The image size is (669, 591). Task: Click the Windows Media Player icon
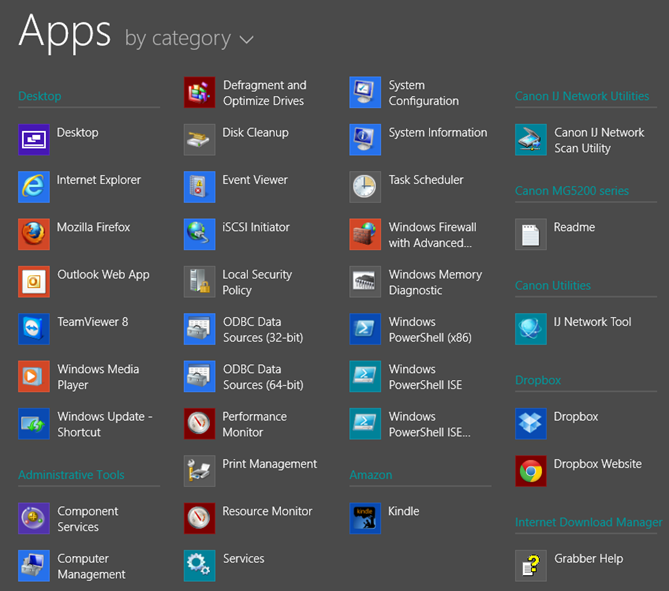click(34, 377)
